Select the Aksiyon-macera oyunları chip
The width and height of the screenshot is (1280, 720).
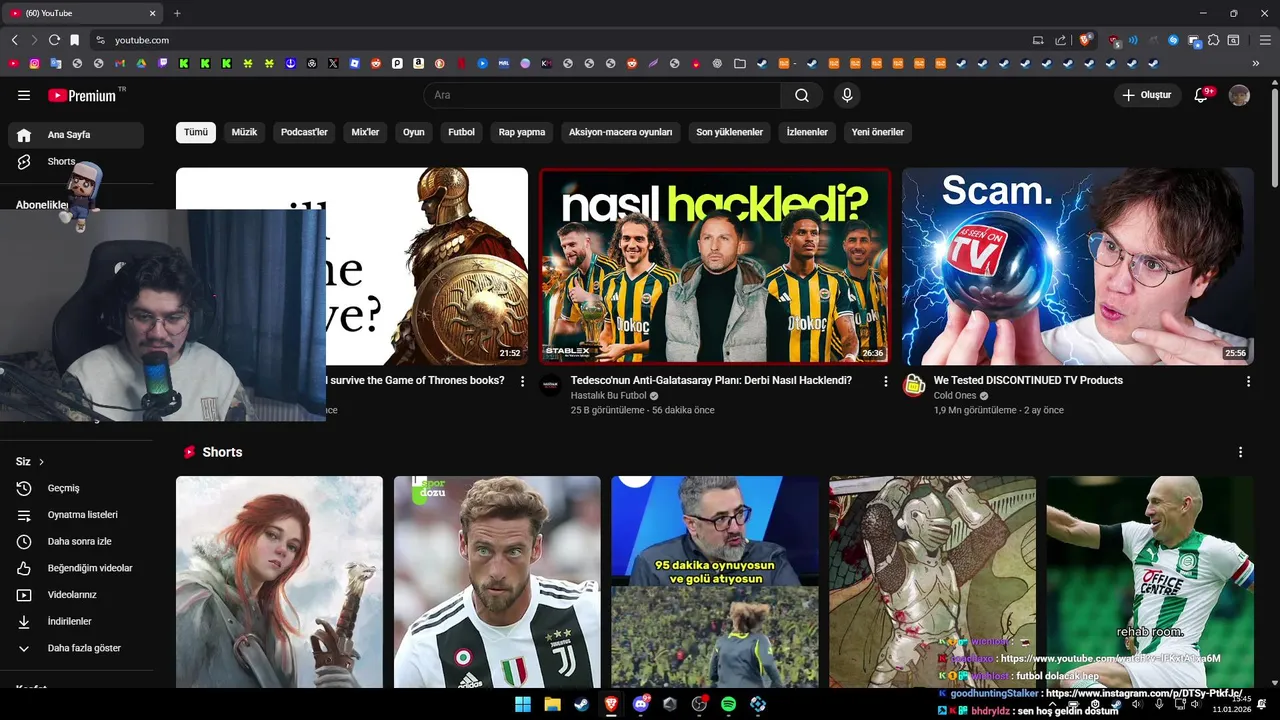coord(621,132)
